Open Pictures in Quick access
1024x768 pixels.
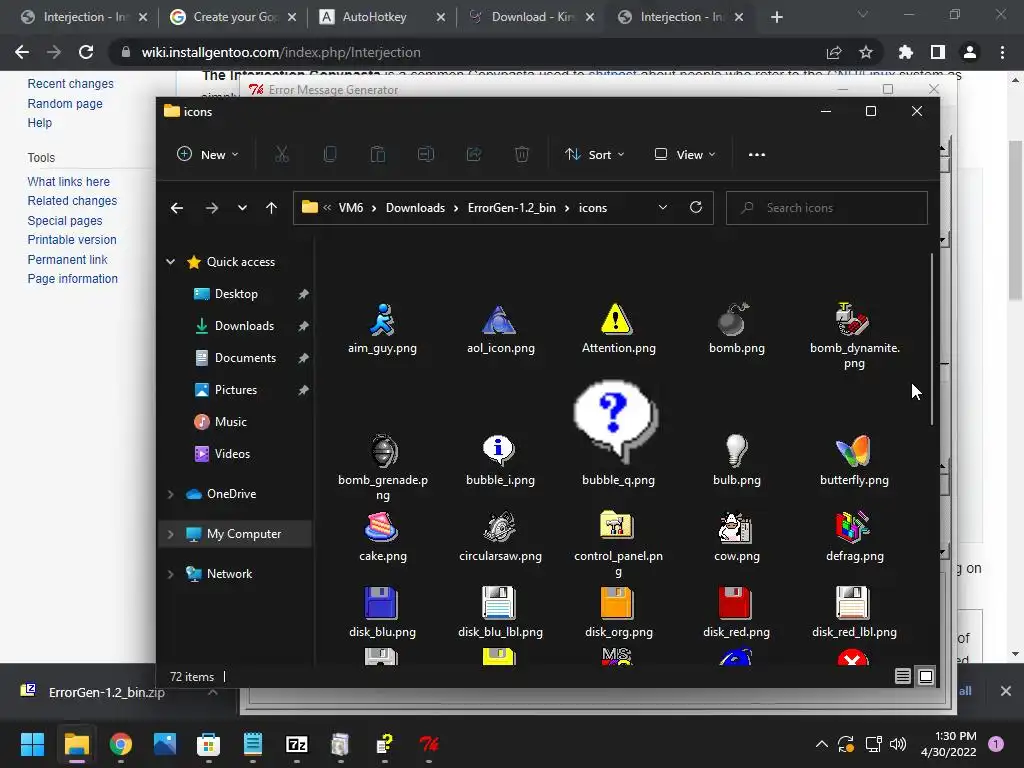tap(236, 390)
